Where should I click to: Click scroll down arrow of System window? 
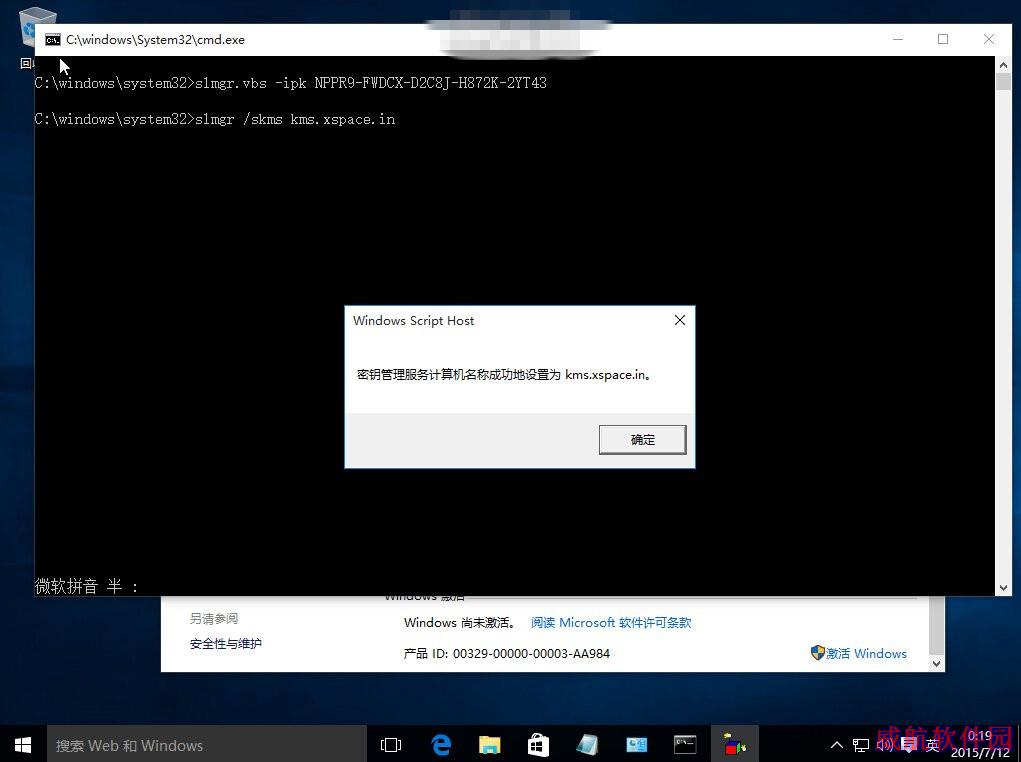[x=936, y=664]
